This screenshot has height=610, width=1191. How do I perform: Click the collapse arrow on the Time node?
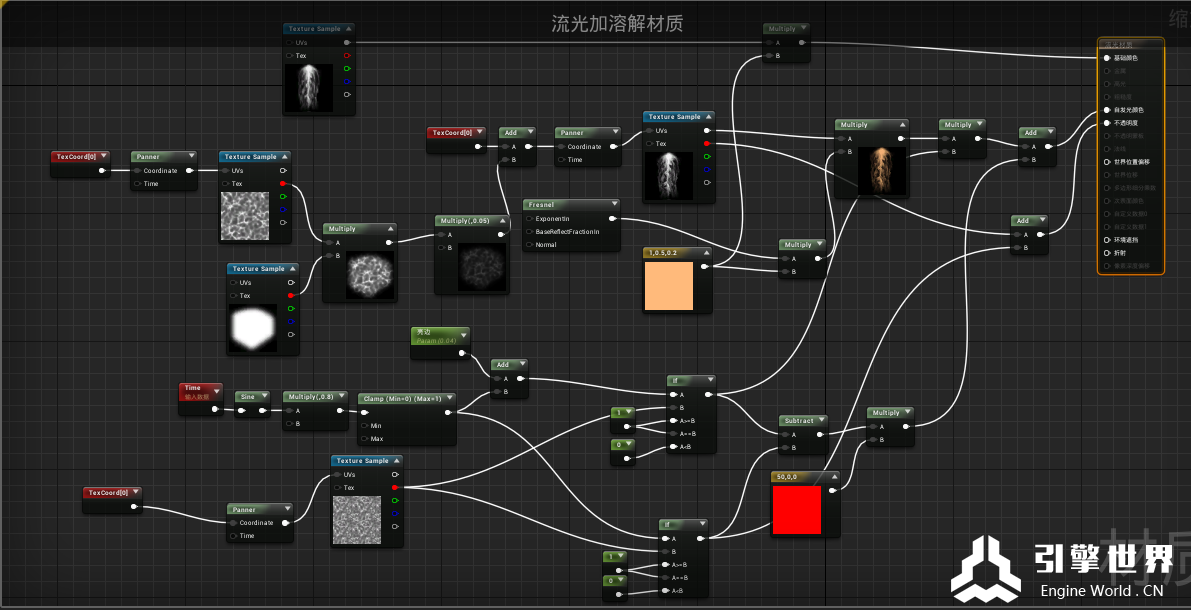coord(216,391)
